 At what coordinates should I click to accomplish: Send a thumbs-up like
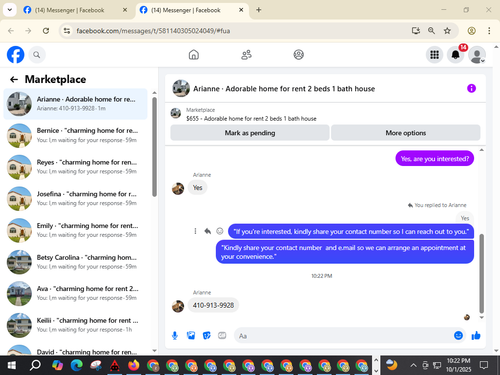tap(476, 336)
